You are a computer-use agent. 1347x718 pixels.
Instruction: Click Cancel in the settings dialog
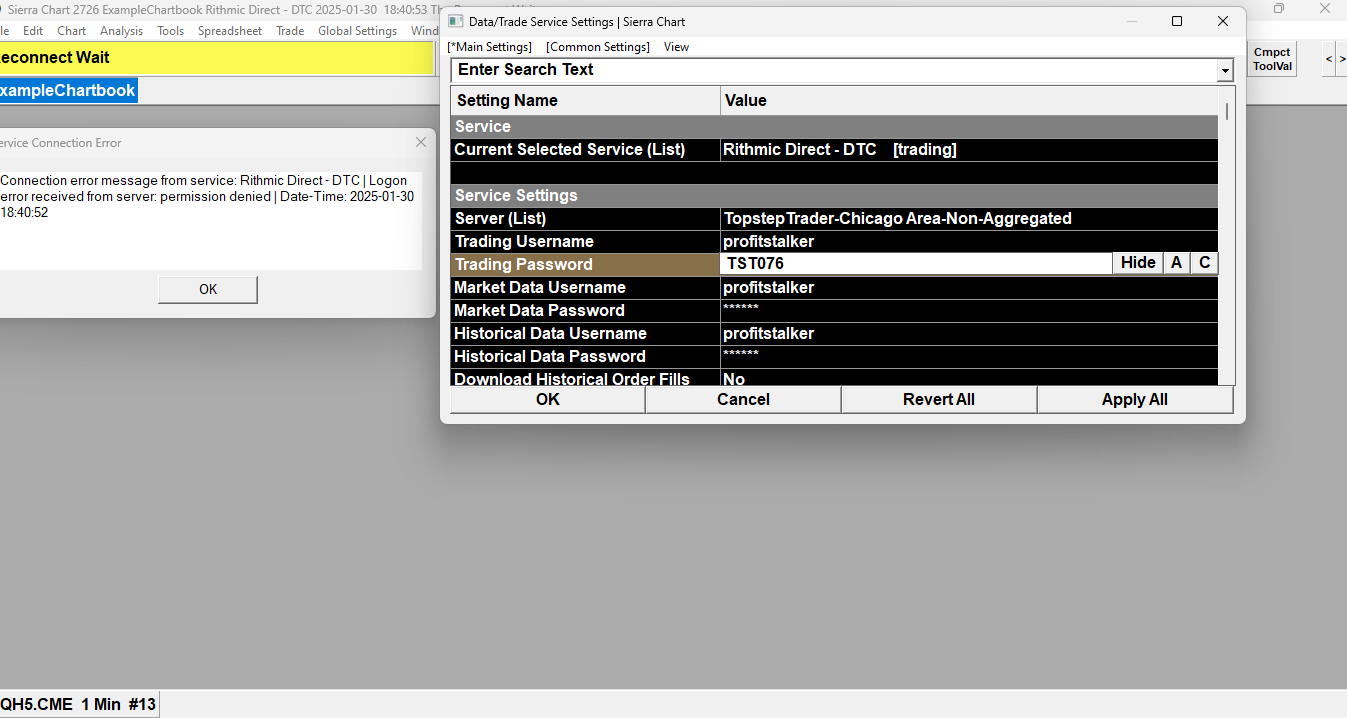coord(743,399)
